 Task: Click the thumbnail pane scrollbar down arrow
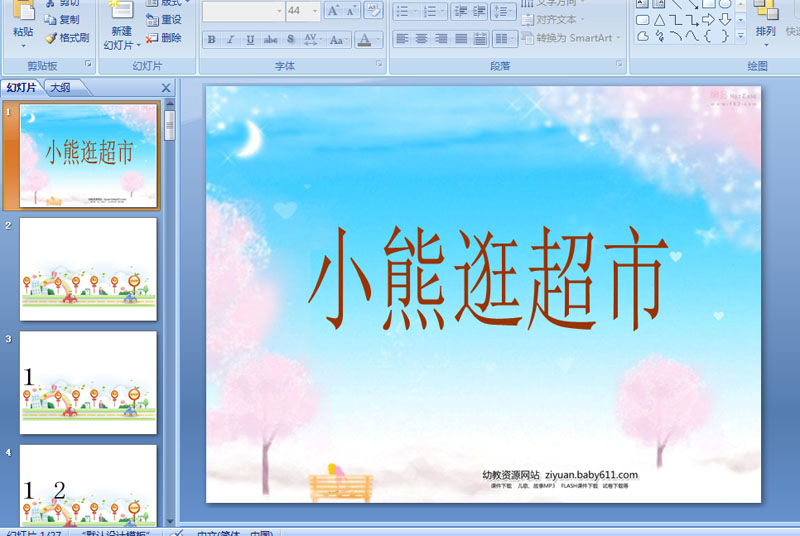[x=170, y=521]
